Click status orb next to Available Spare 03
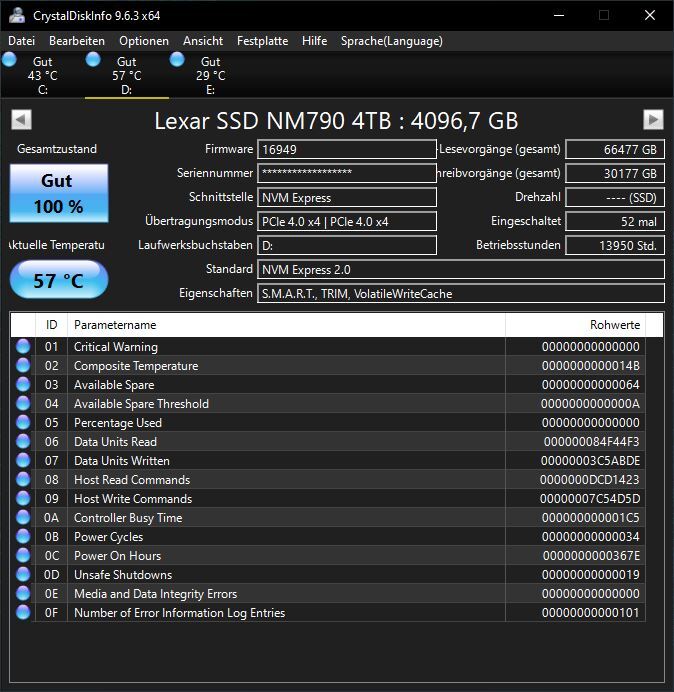Viewport: 674px width, 692px height. [23, 384]
